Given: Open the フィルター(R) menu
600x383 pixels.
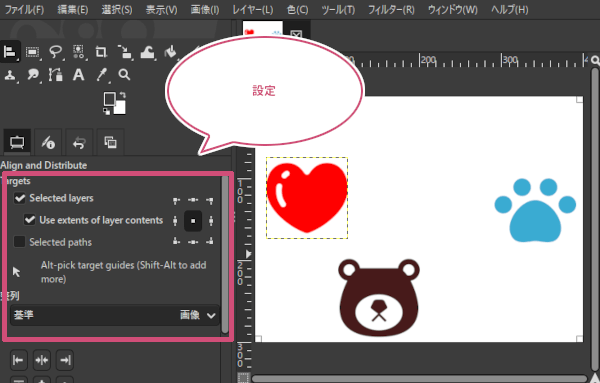Looking at the screenshot, I should [x=391, y=10].
